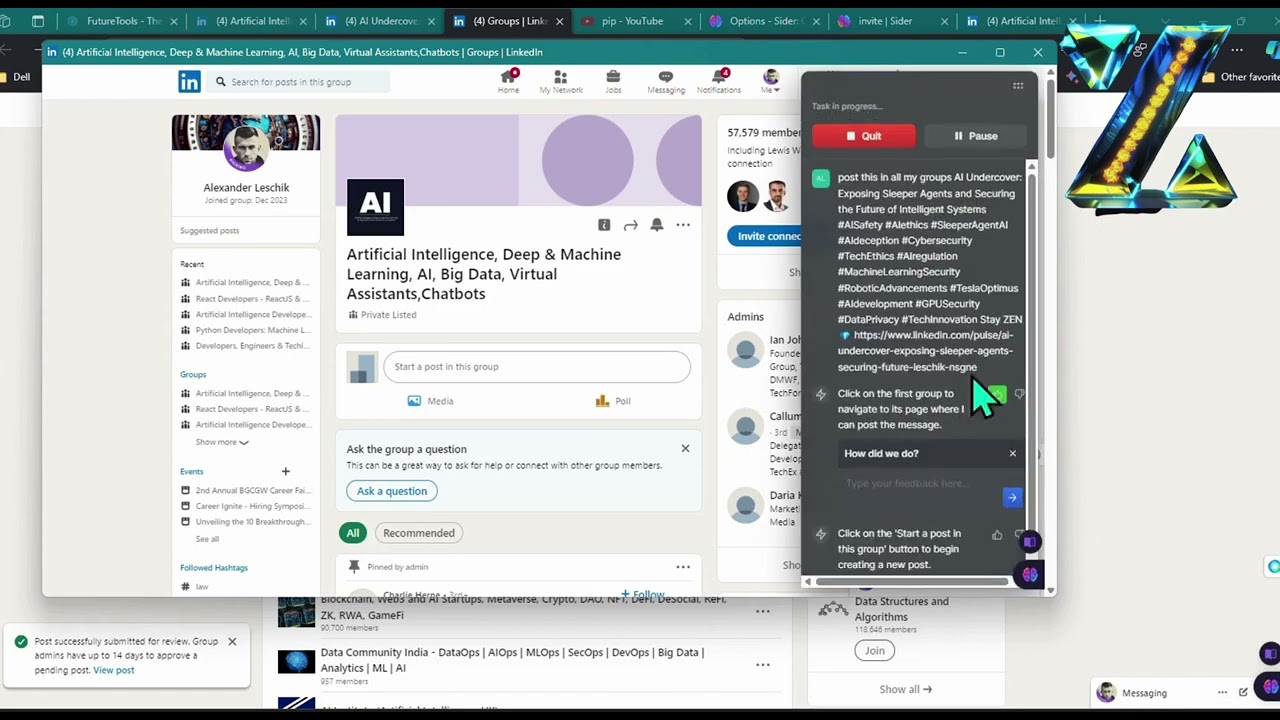1280x720 pixels.
Task: Click the LinkedIn logo
Action: coord(189,82)
